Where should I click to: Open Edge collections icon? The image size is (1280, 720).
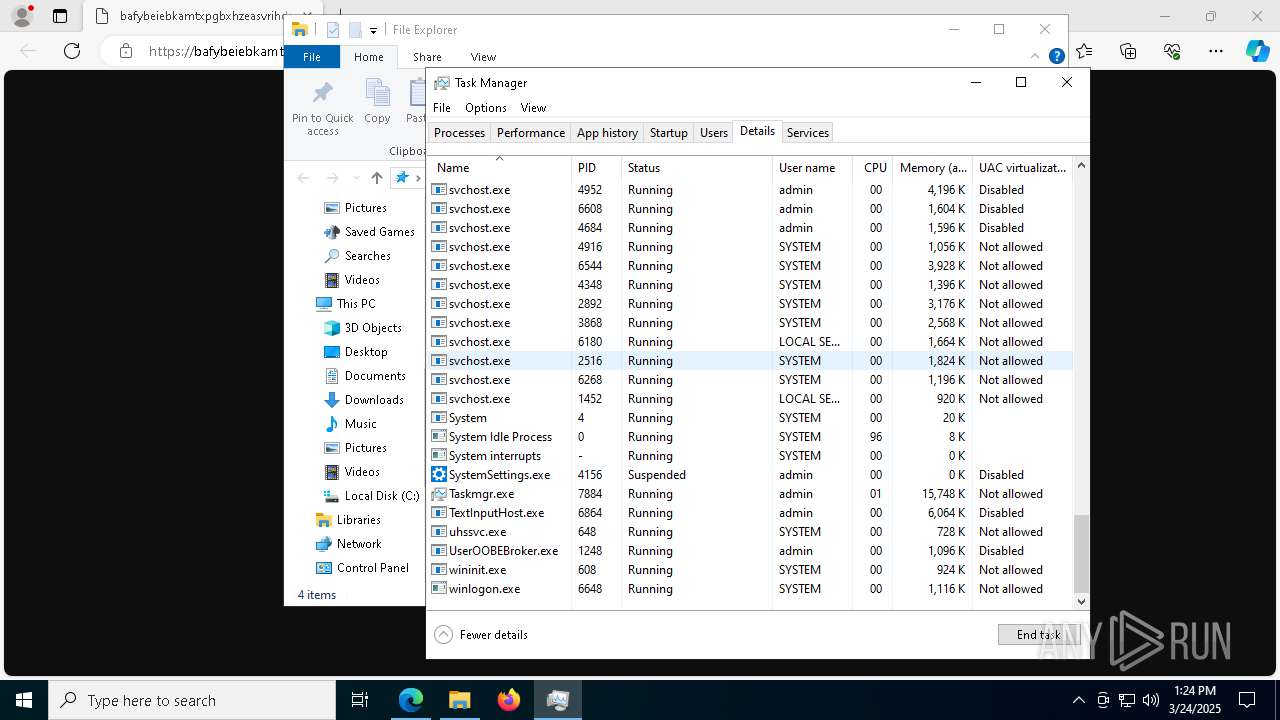click(1129, 51)
